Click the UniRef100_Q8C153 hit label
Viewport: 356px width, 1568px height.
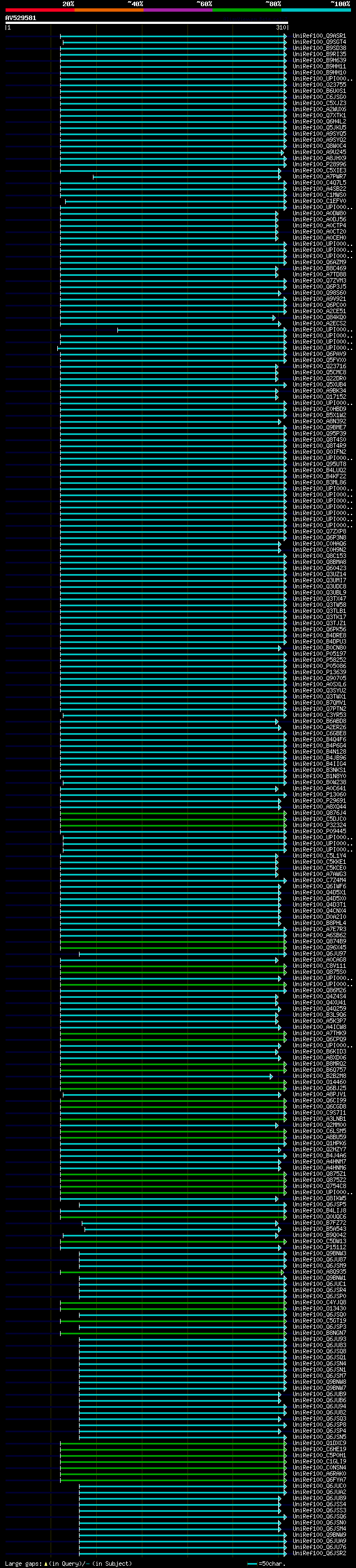click(x=319, y=556)
